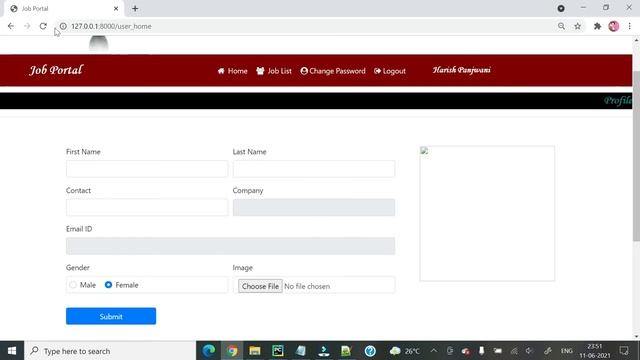Focus the Last Name input field
Viewport: 640px width, 360px height.
[313, 169]
